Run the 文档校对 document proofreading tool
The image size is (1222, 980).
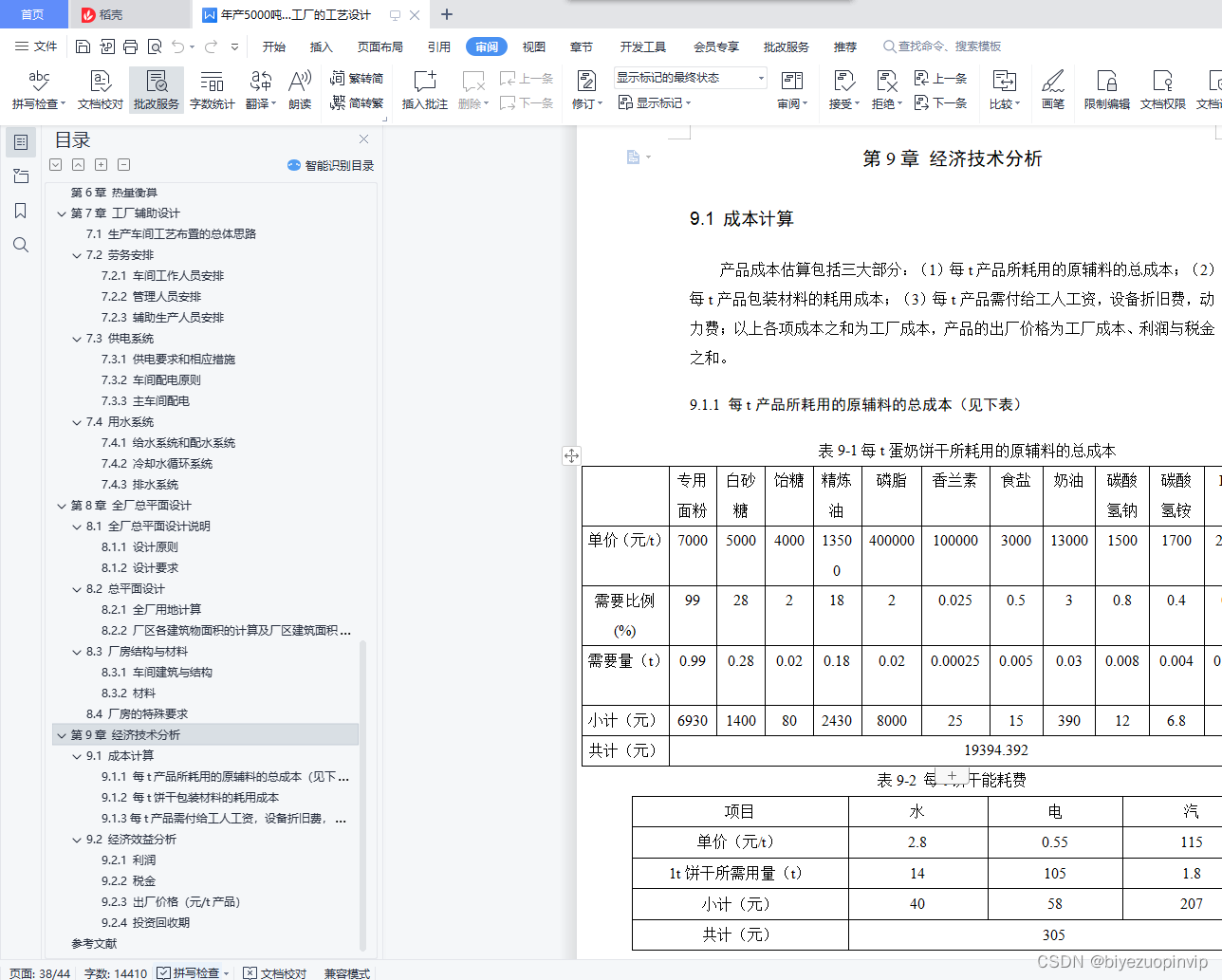point(101,90)
